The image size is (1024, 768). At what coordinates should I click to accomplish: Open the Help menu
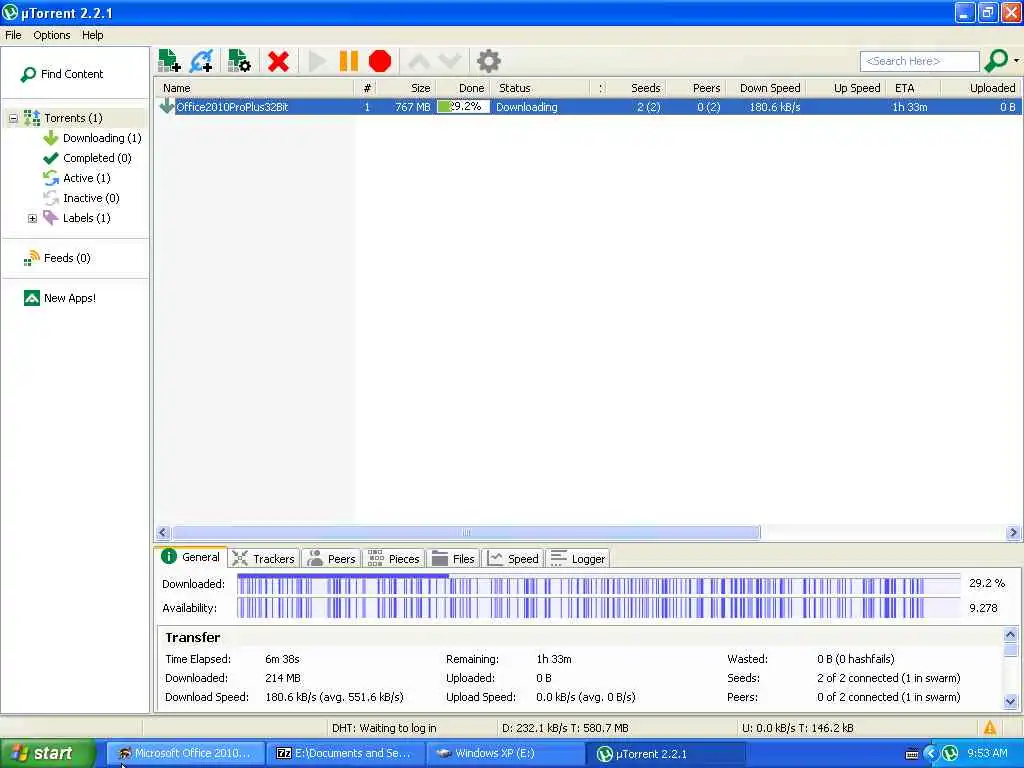pyautogui.click(x=93, y=35)
